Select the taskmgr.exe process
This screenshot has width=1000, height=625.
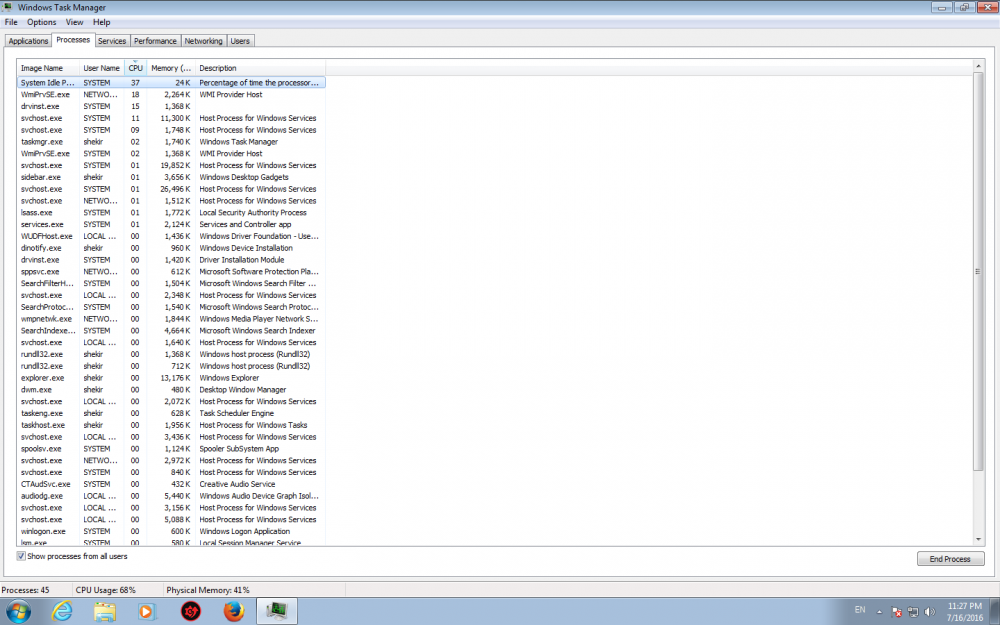tap(171, 142)
